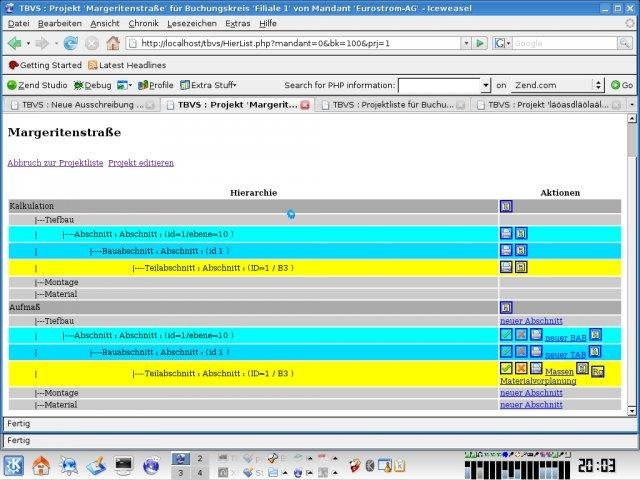Open PHP information search box dropdown
Viewport: 640px width, 480px height.
485,85
